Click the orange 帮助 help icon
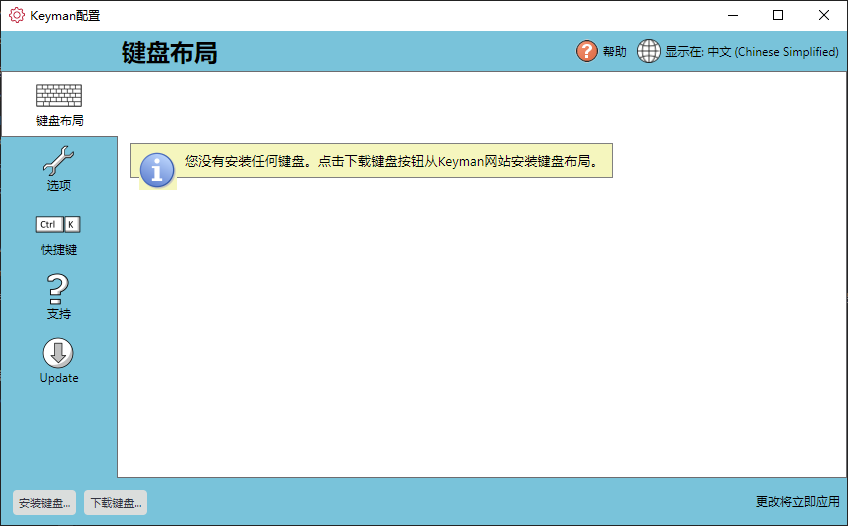Viewport: 848px width, 526px height. tap(587, 51)
